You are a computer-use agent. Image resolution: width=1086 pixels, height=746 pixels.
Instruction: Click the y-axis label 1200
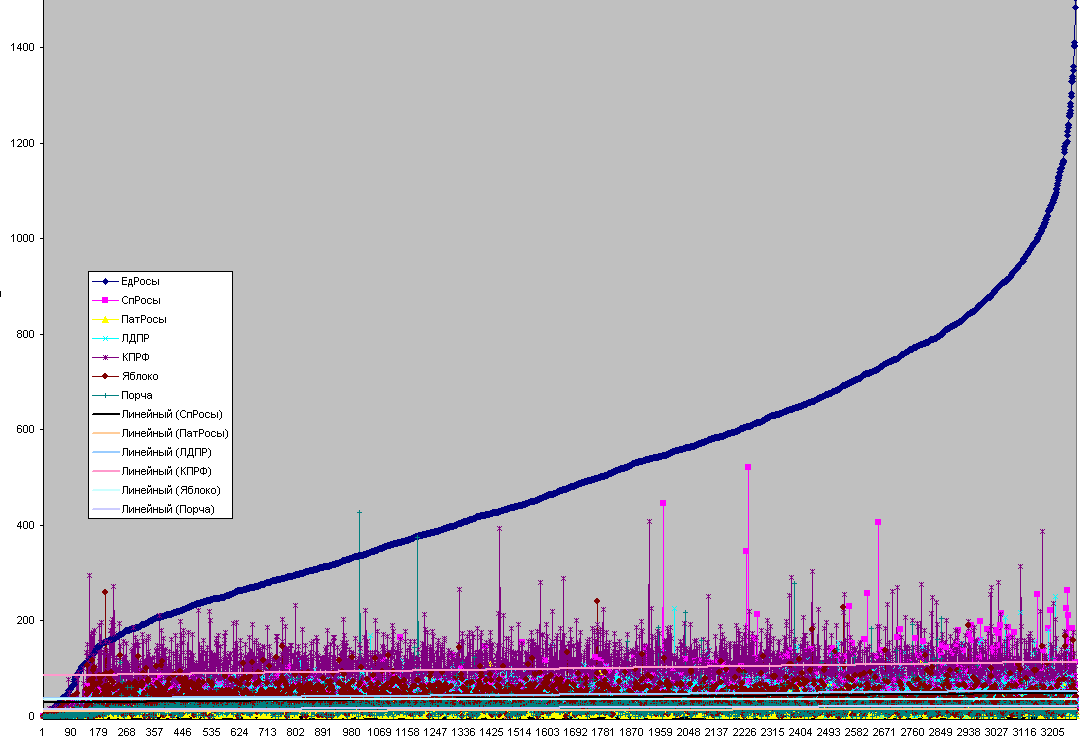pyautogui.click(x=22, y=143)
